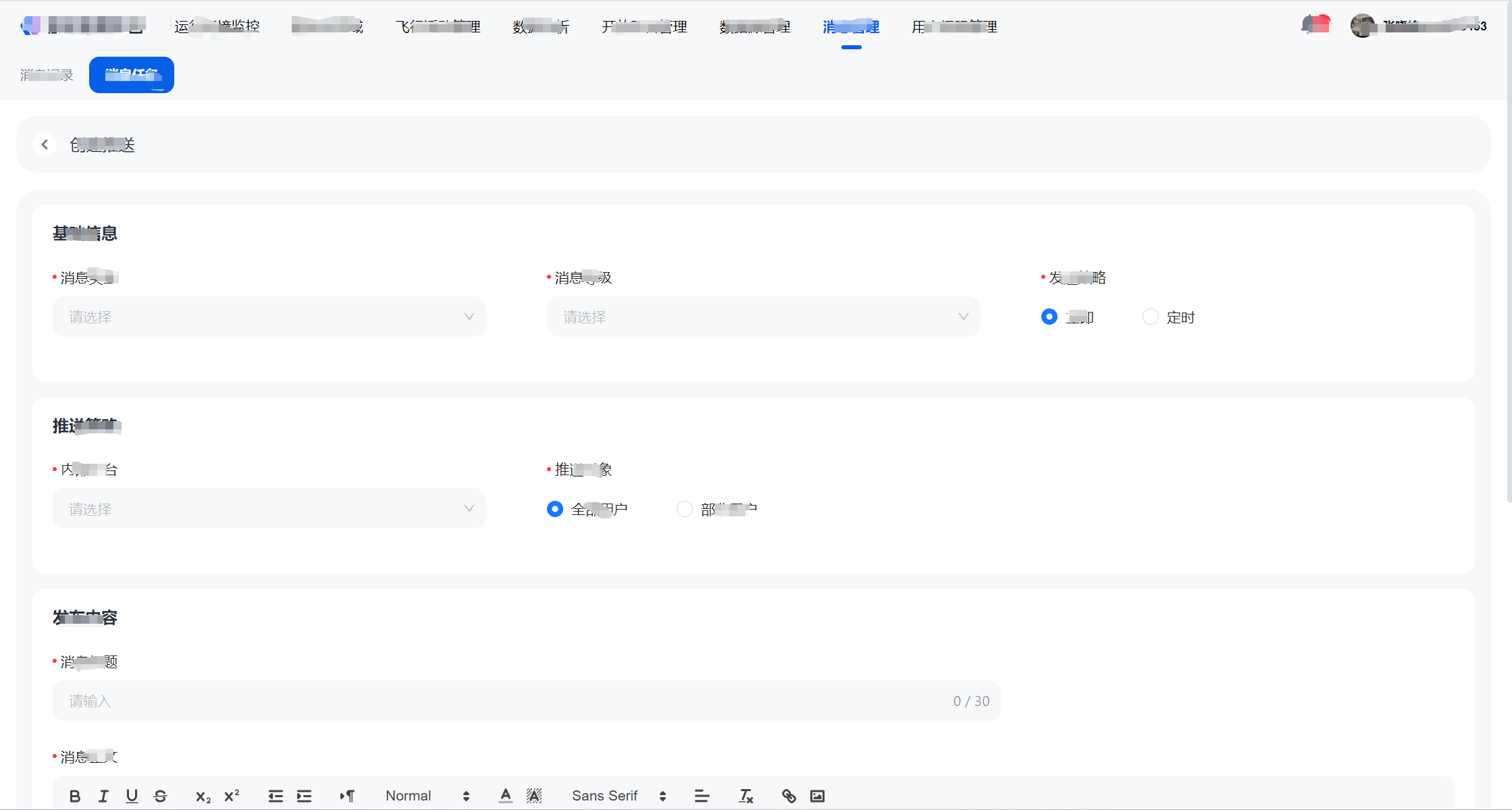1512x810 pixels.
Task: Clear text formatting with Tx icon
Action: point(746,796)
